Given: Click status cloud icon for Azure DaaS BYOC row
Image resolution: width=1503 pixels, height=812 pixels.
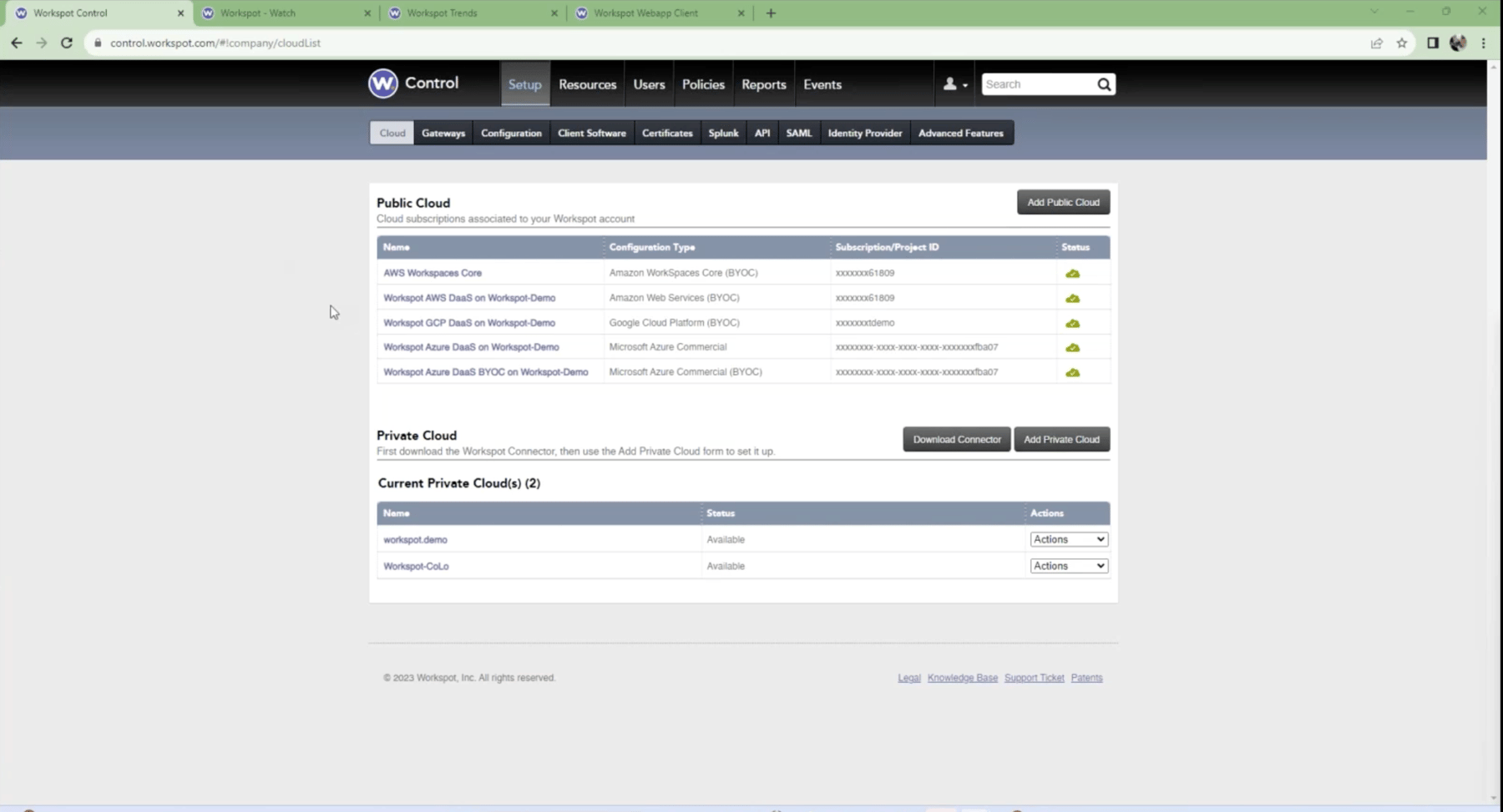Looking at the screenshot, I should pyautogui.click(x=1072, y=373).
